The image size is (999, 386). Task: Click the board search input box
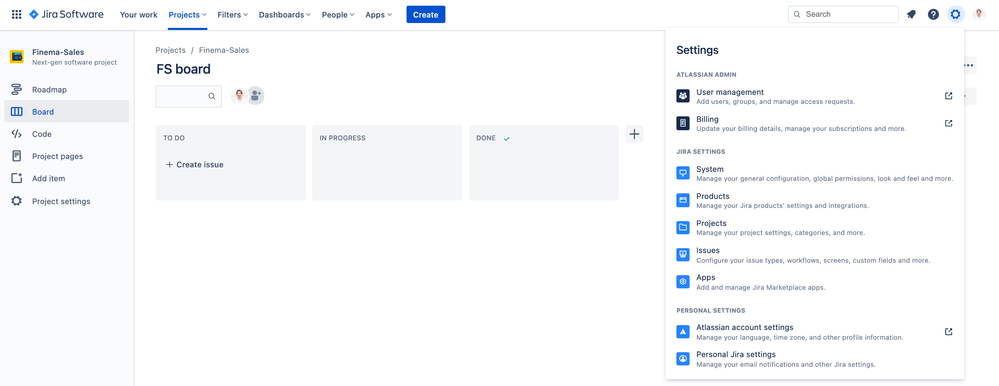(x=189, y=96)
